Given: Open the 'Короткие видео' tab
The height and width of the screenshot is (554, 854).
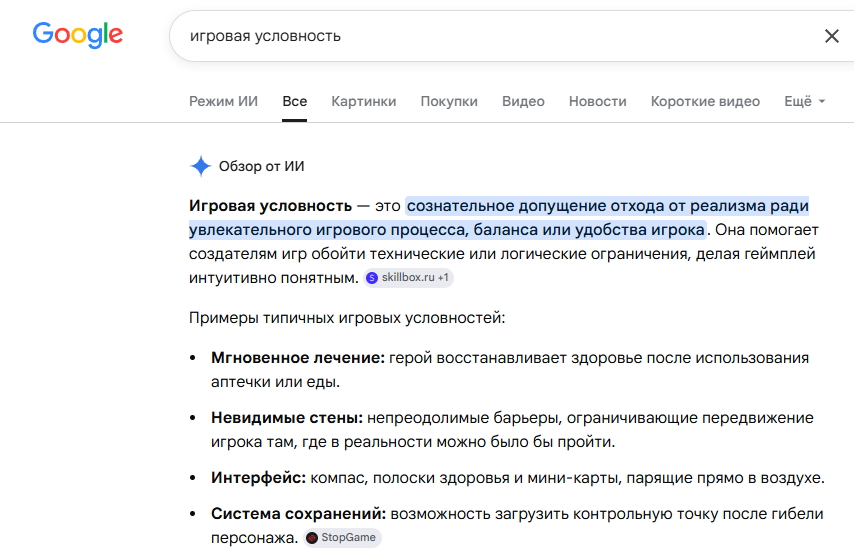Looking at the screenshot, I should 705,101.
